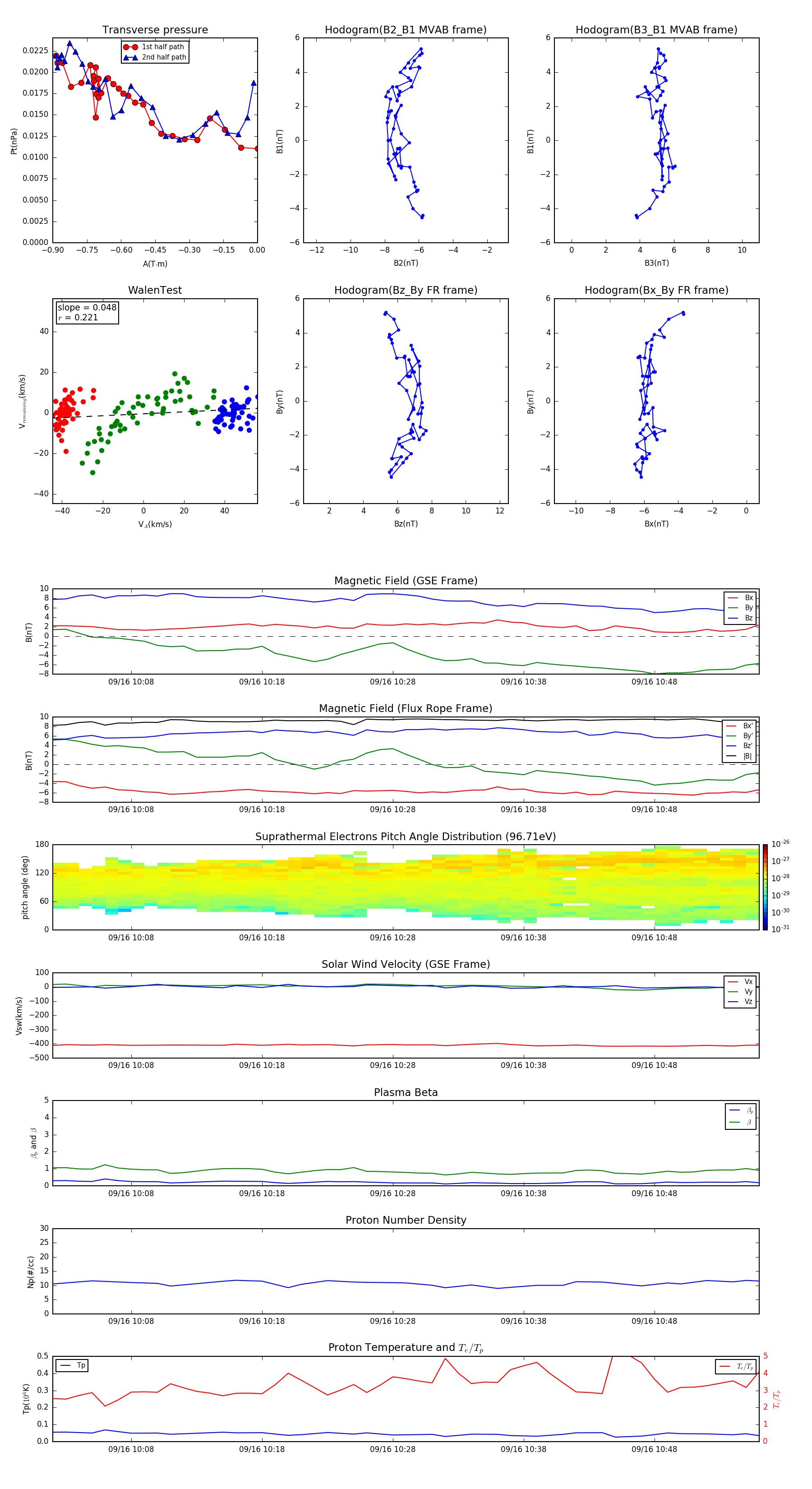Click the 'Hodogram(Bx_By FR frame)' title
Screen dimensions: 812x1489
click(x=656, y=290)
